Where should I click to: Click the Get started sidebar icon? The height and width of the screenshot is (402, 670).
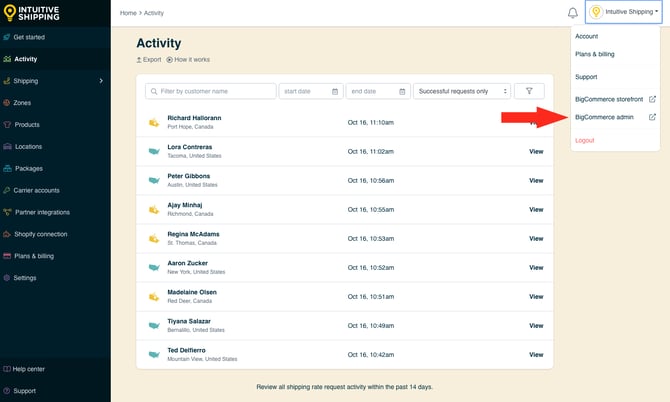point(7,37)
